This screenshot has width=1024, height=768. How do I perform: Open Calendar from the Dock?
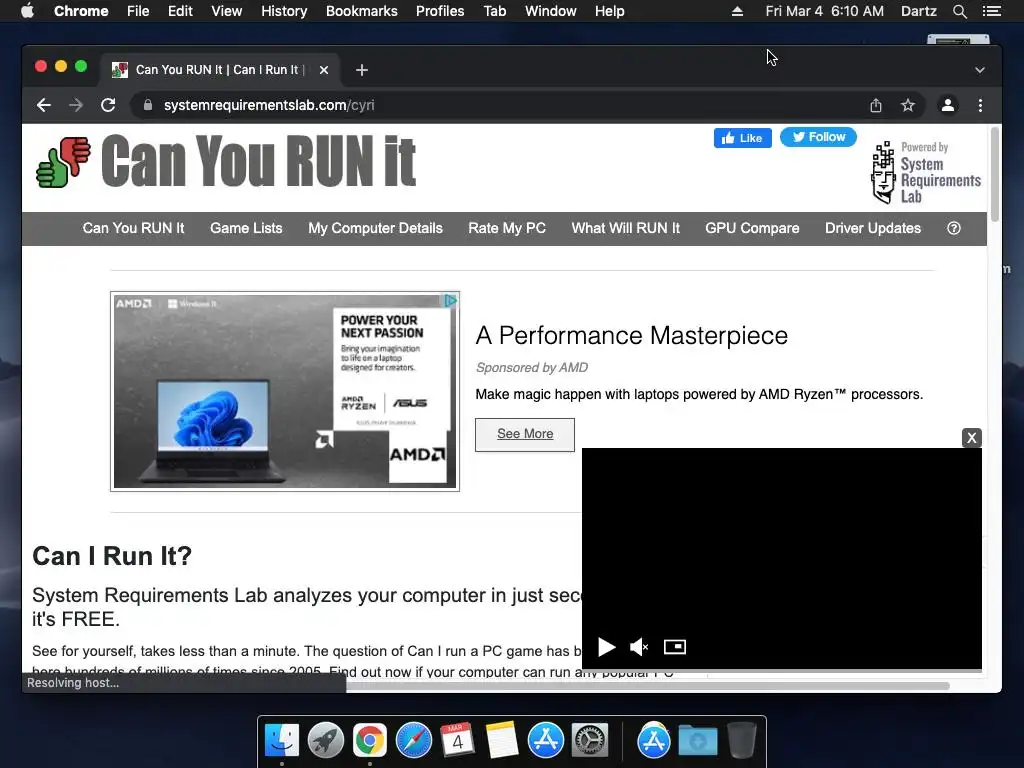coord(457,741)
